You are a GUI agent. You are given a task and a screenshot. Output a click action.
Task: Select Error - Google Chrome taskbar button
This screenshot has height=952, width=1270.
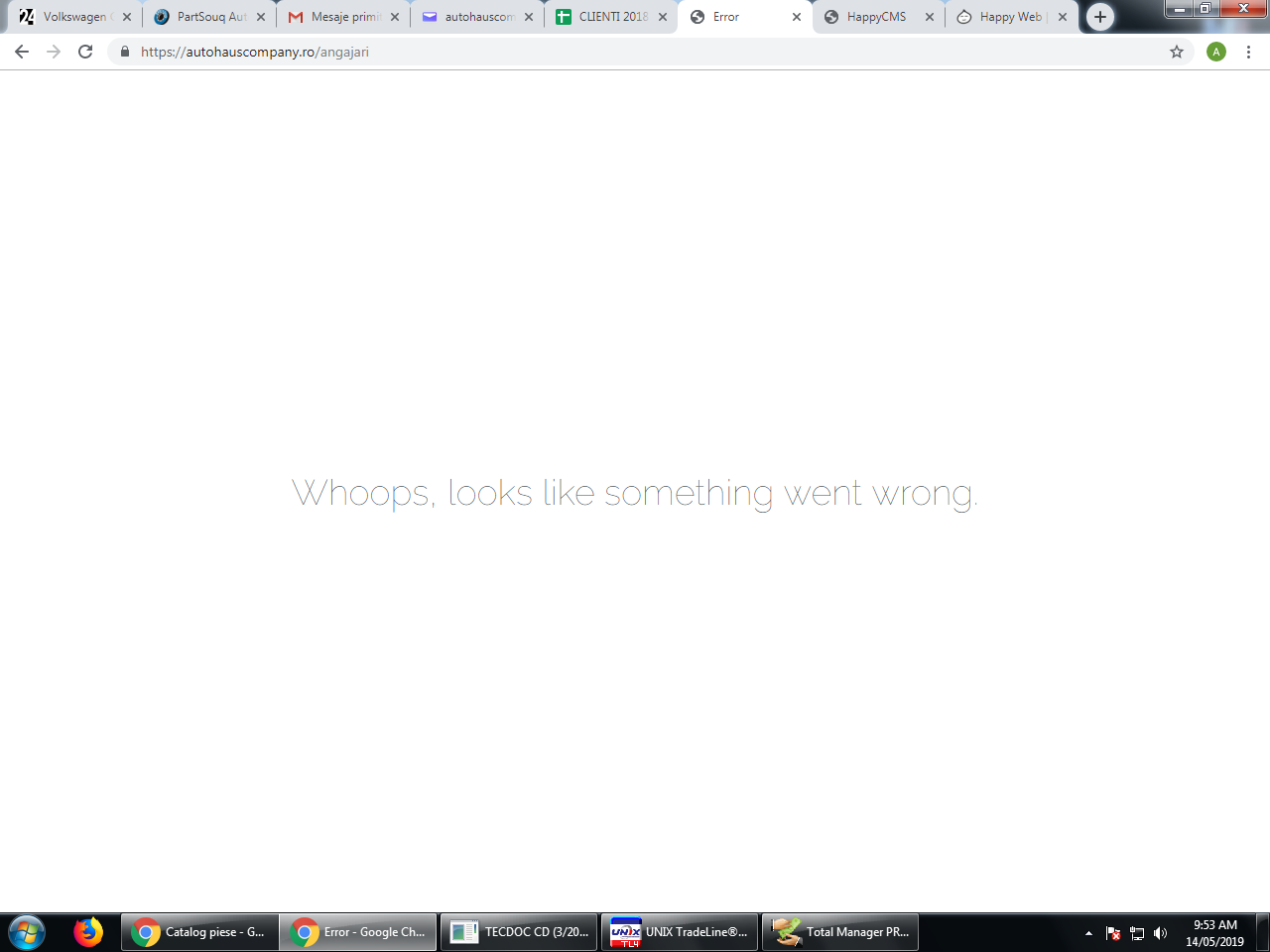point(357,932)
